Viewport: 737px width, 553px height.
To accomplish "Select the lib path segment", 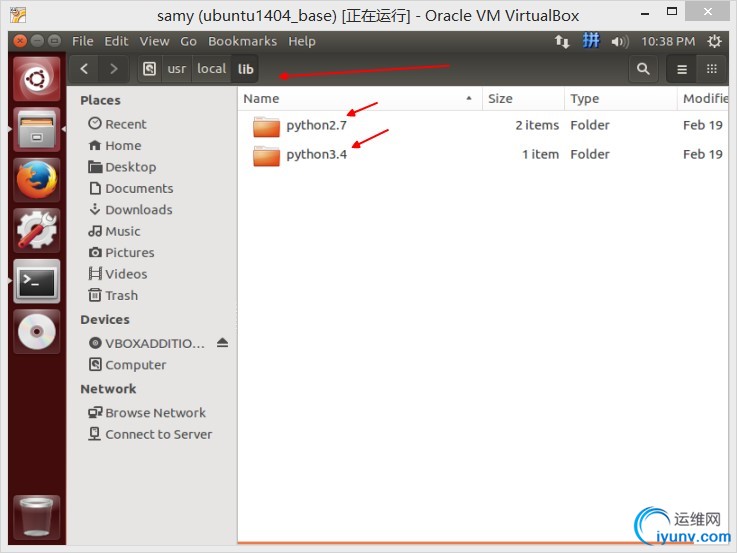I will 245,69.
